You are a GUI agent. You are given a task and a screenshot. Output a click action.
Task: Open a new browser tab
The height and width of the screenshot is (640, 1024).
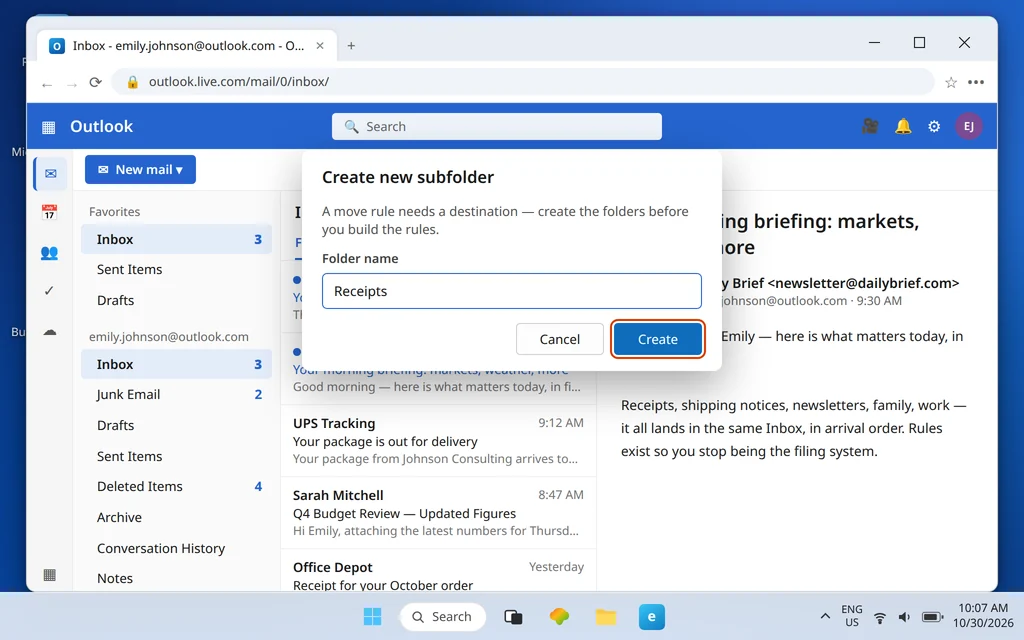pos(351,46)
